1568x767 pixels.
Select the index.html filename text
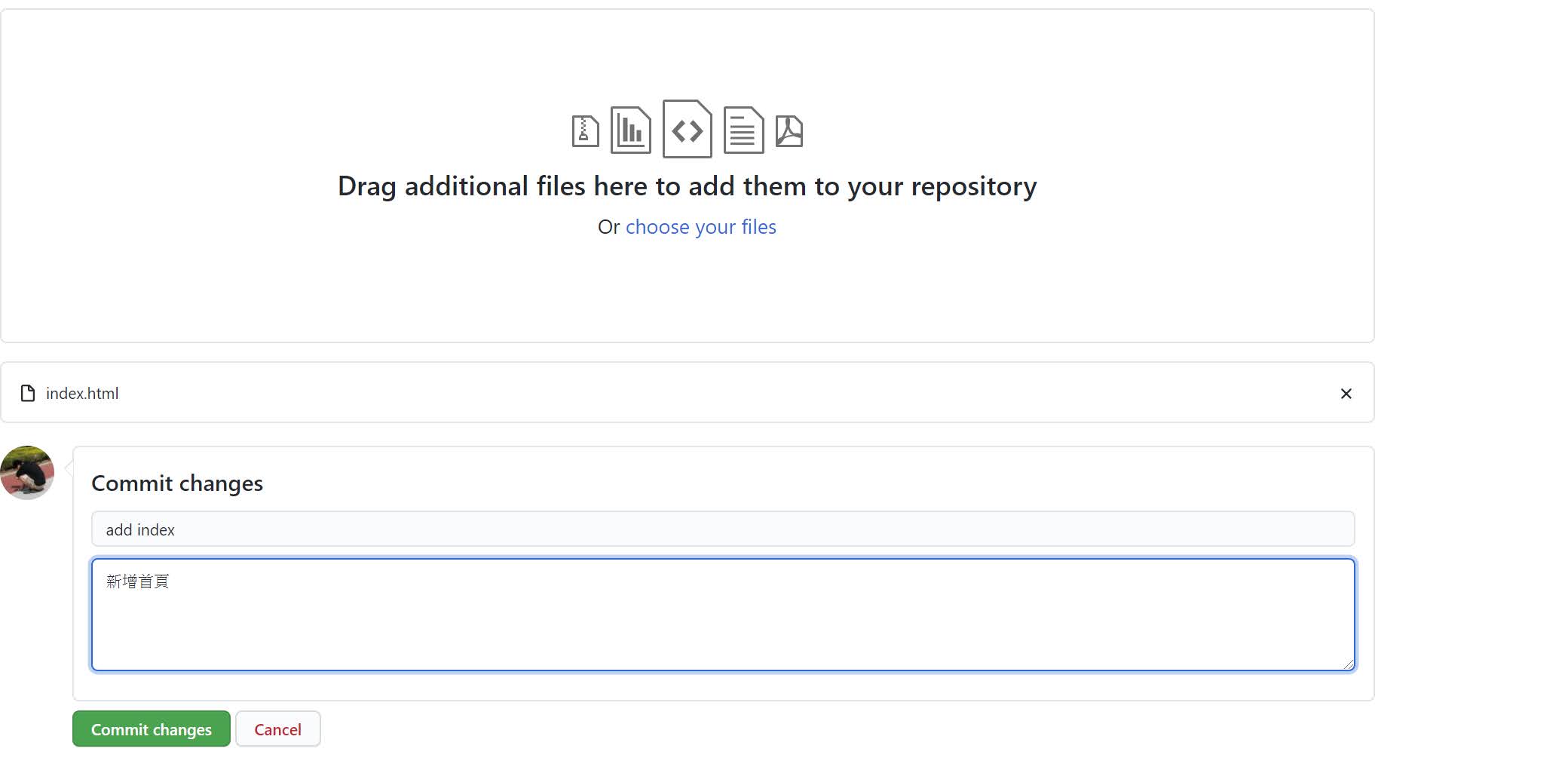pyautogui.click(x=82, y=394)
